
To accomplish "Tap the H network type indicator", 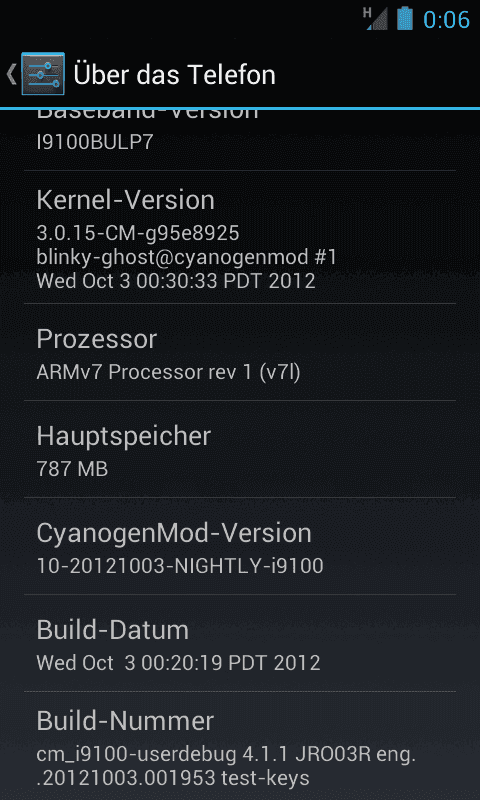I will pos(367,13).
